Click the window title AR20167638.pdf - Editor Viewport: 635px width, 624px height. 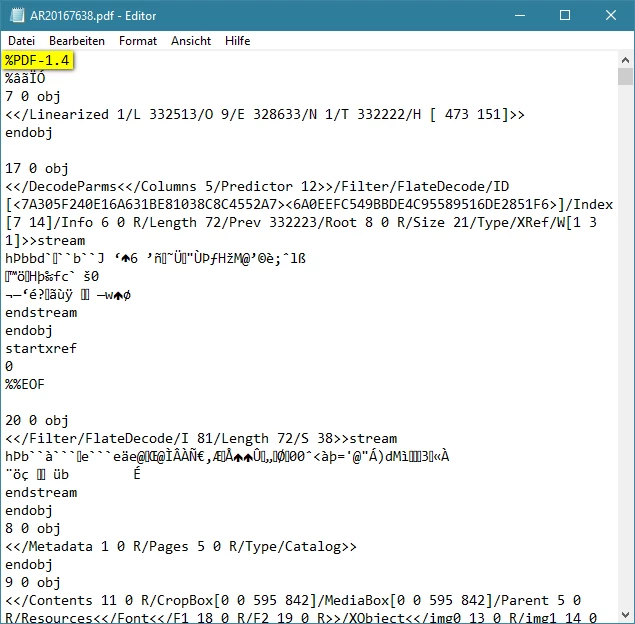click(93, 16)
